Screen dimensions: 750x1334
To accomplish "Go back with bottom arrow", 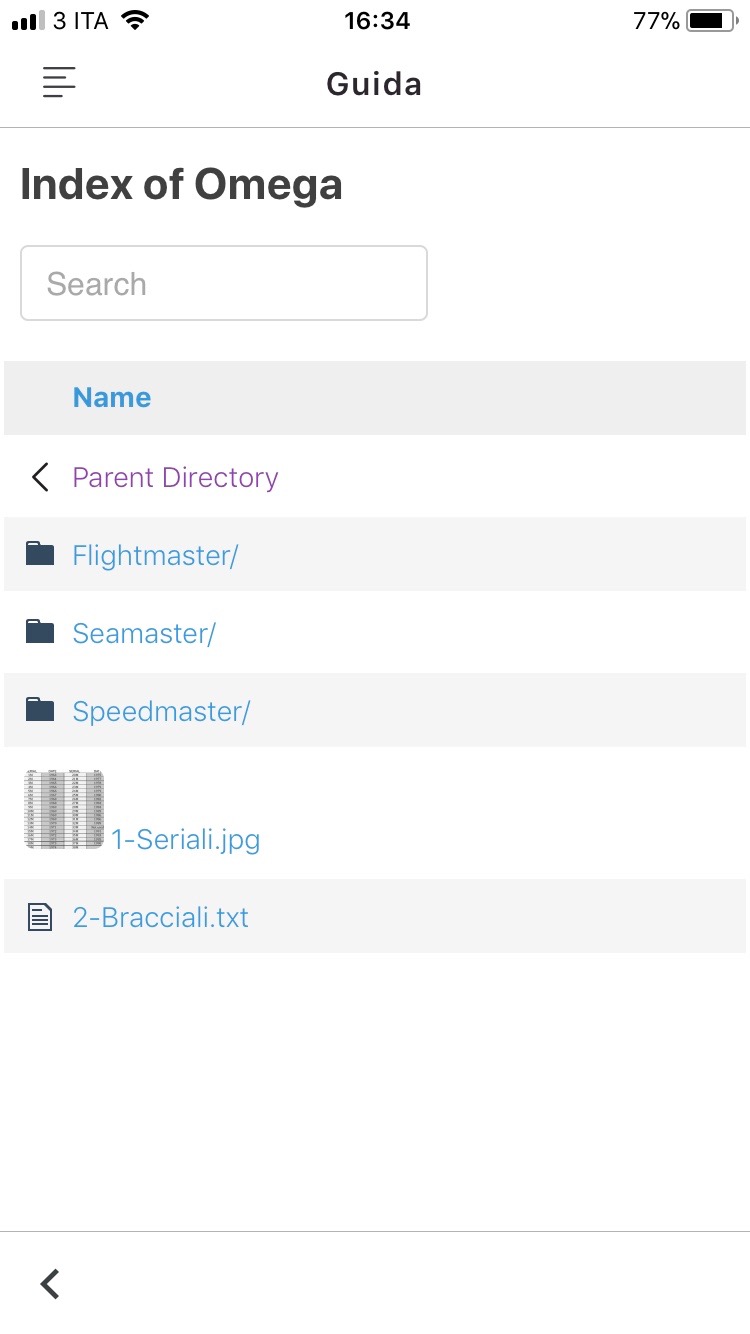I will 49,1283.
